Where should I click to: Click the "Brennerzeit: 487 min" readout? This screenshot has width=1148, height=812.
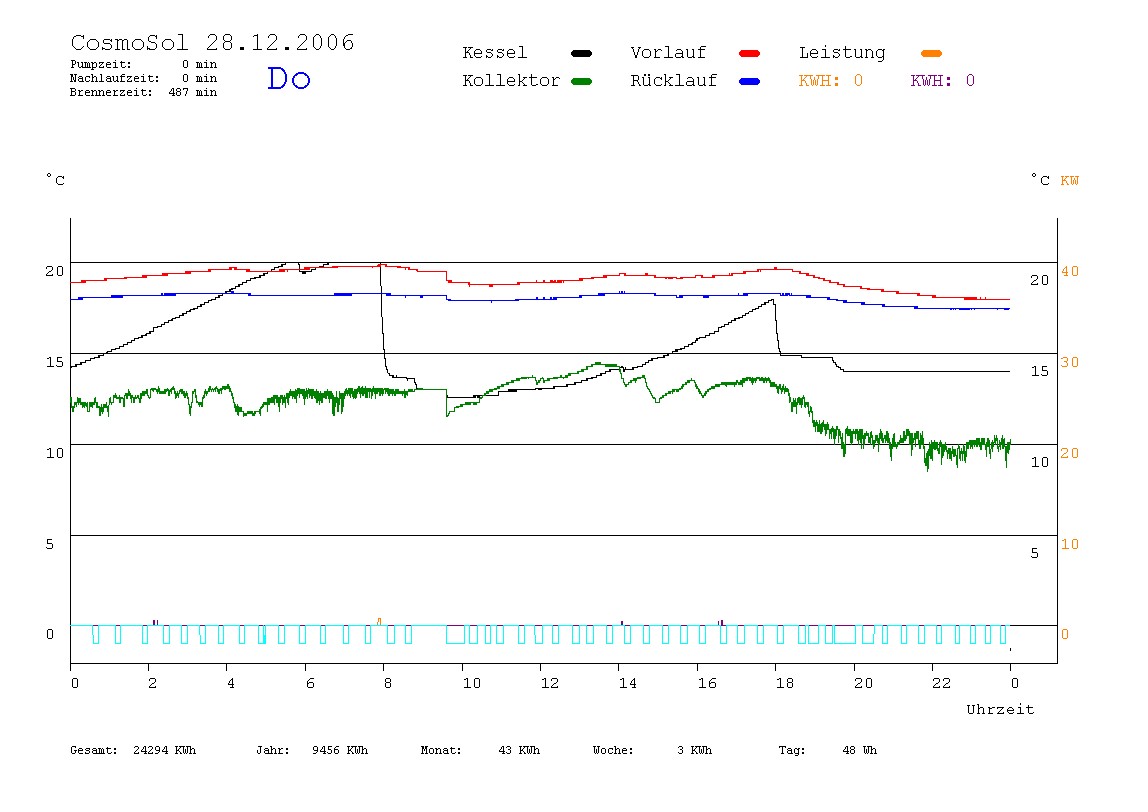[x=144, y=92]
